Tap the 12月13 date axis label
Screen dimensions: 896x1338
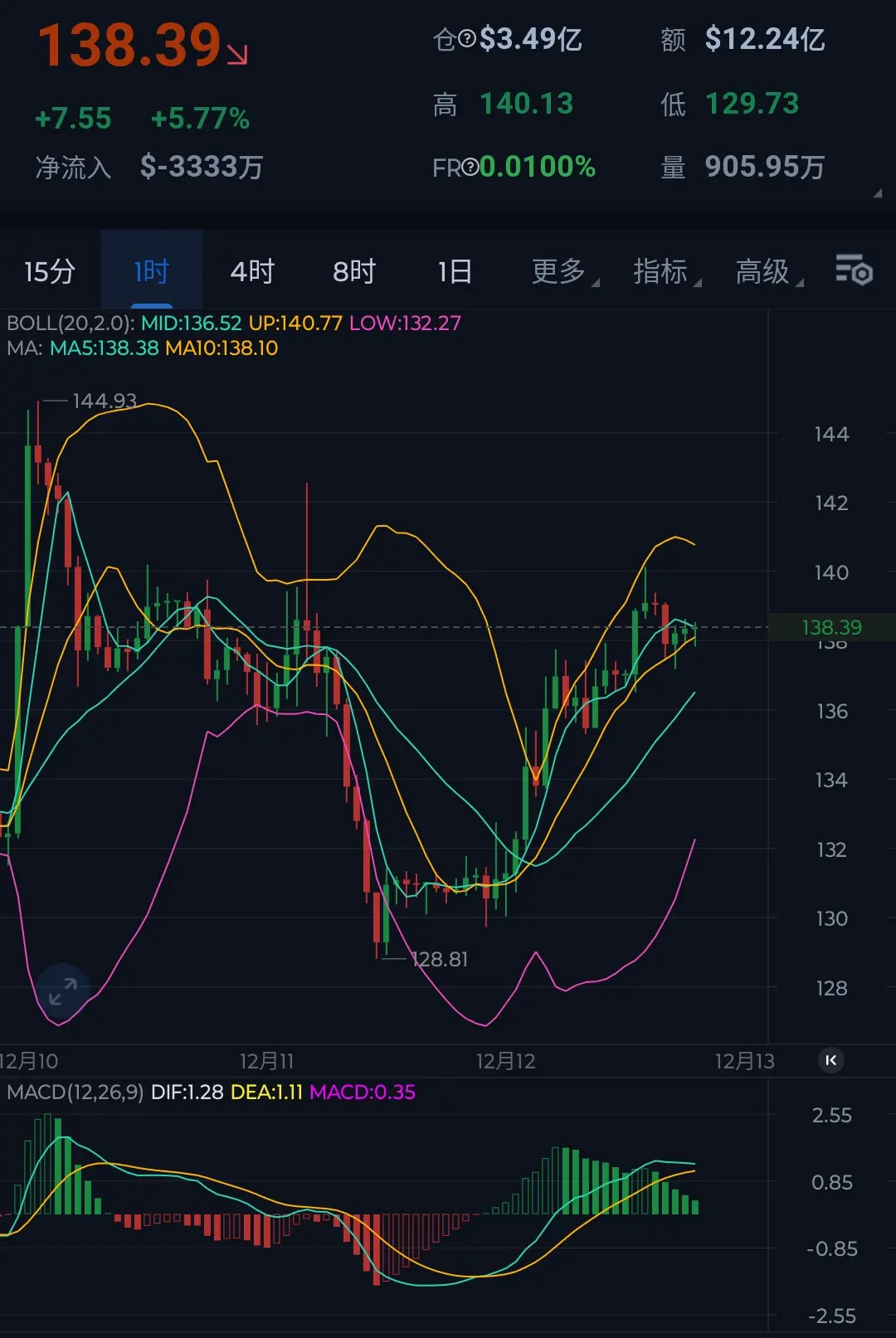click(744, 1061)
